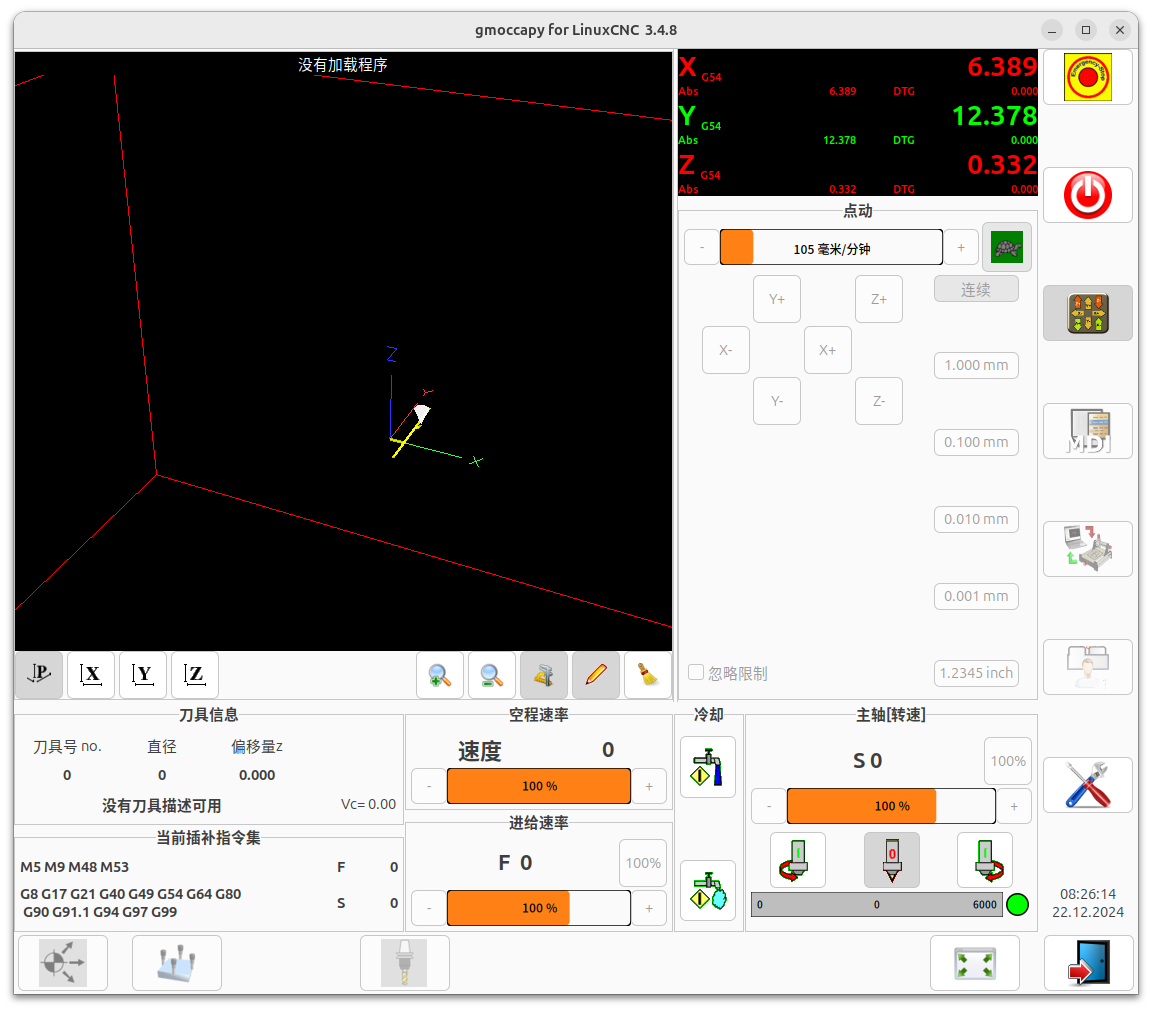Toggle mist coolant button
The width and height of the screenshot is (1152, 1011).
coord(707,891)
